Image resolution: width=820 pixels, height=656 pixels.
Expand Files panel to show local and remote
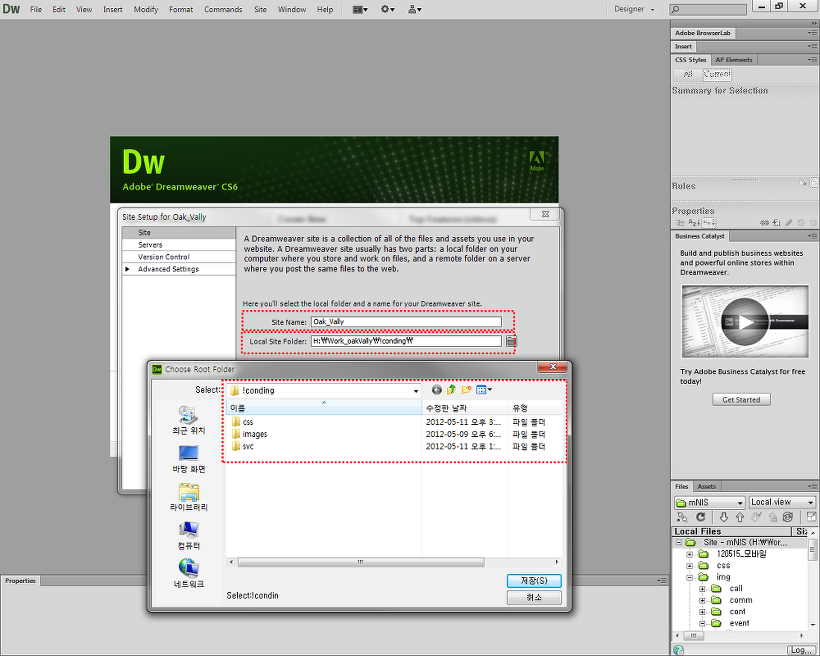pyautogui.click(x=811, y=517)
